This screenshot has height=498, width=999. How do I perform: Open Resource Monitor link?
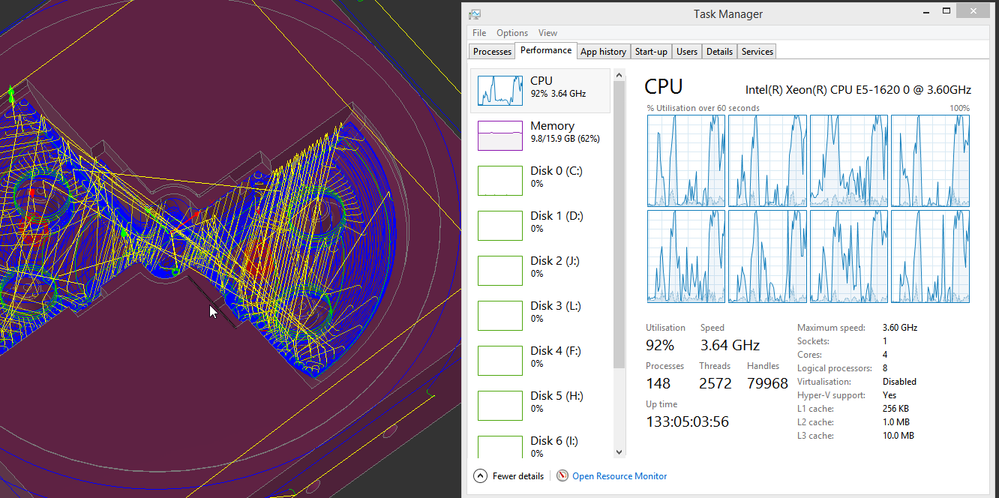619,476
